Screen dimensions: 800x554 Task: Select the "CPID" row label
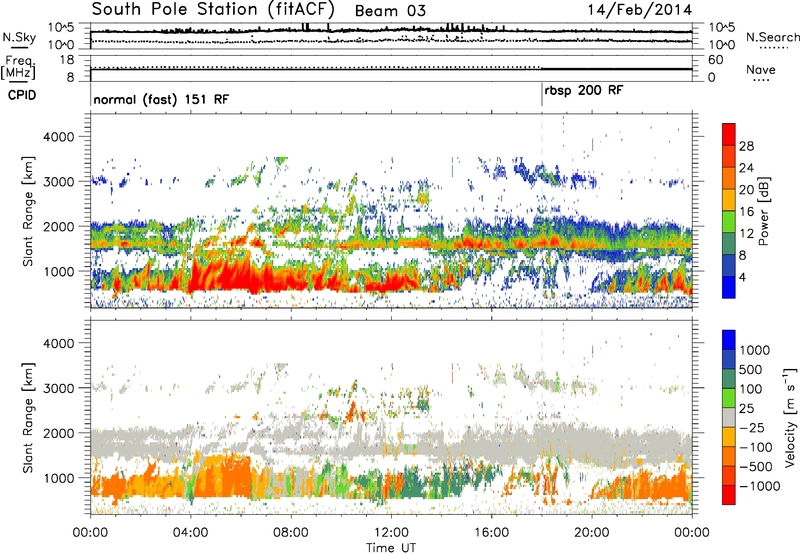(22, 95)
